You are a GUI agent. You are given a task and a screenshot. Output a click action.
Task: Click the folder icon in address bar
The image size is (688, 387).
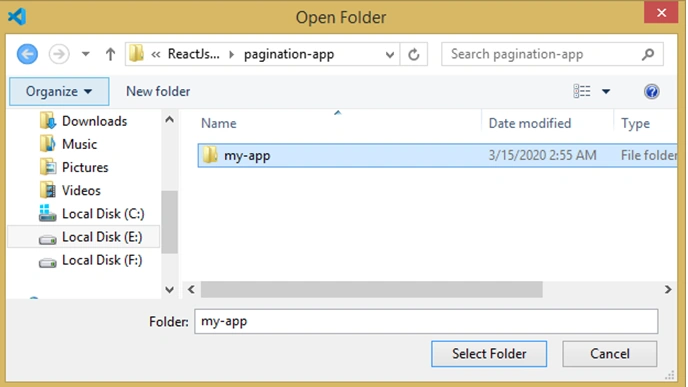click(x=136, y=54)
